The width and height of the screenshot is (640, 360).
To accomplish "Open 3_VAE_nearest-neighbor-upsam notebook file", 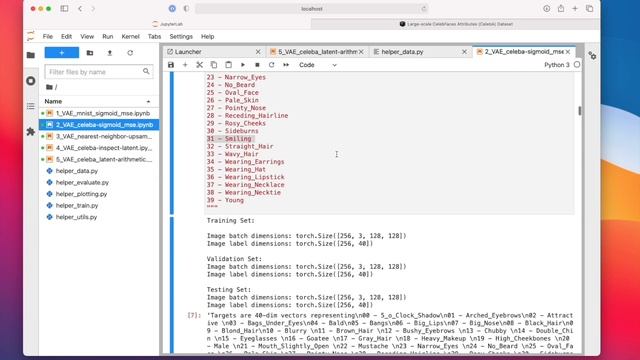I will (99, 136).
